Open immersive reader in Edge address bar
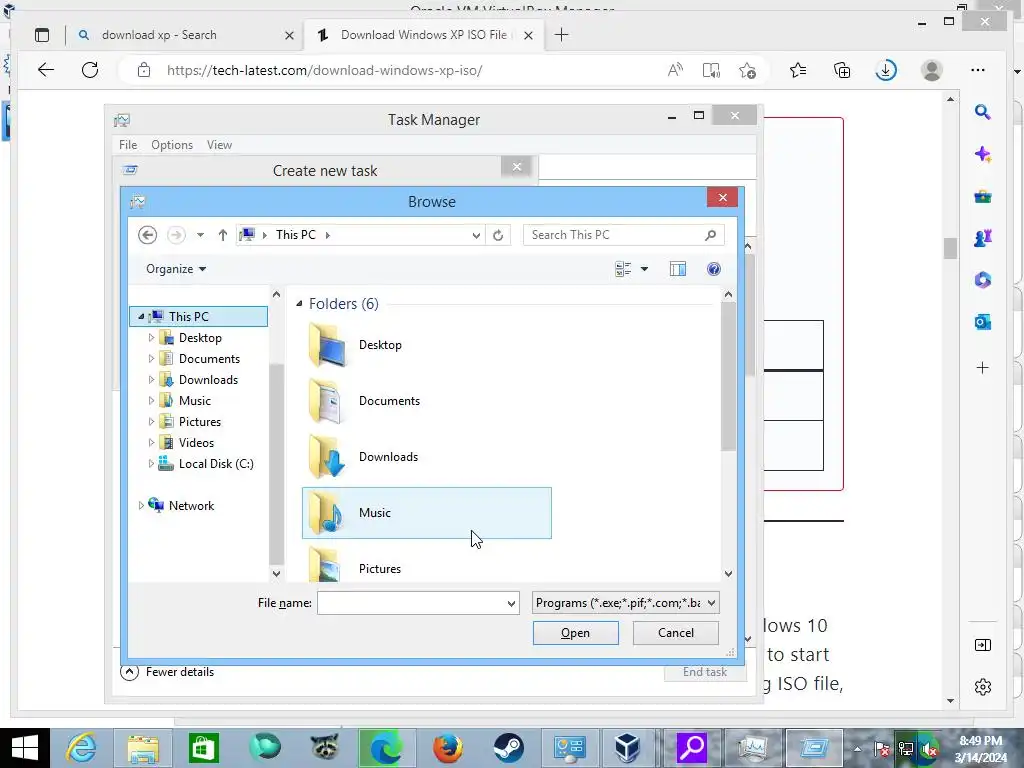Screen dimensions: 1024x768 tap(711, 70)
